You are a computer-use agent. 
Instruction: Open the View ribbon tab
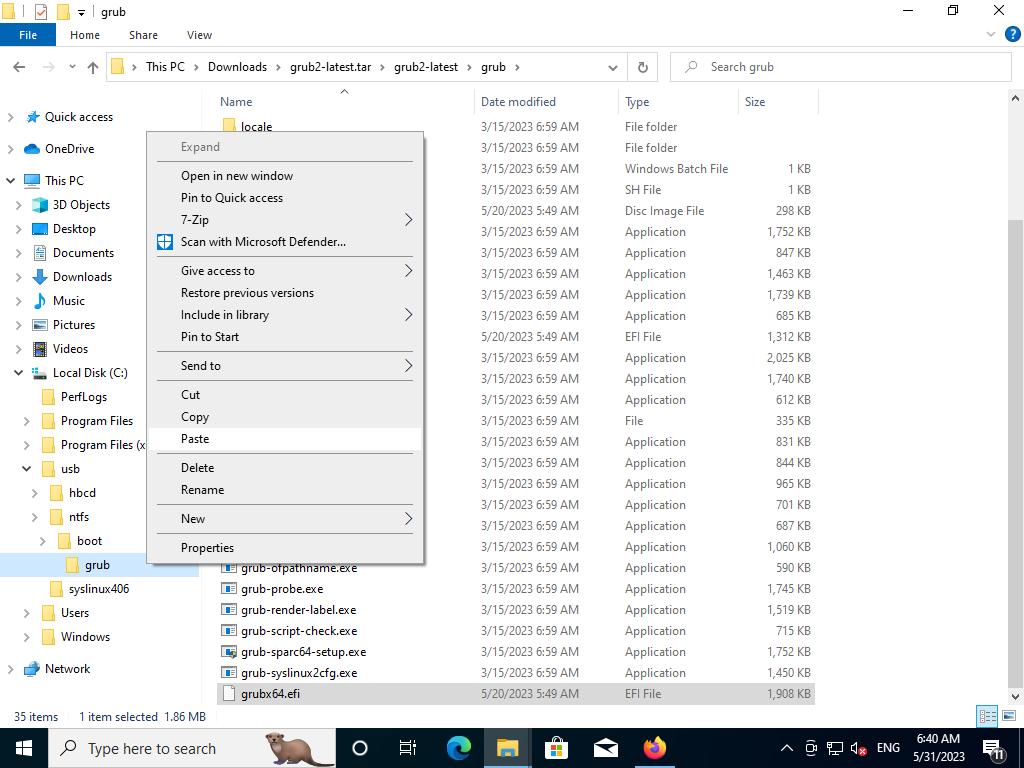pos(199,35)
